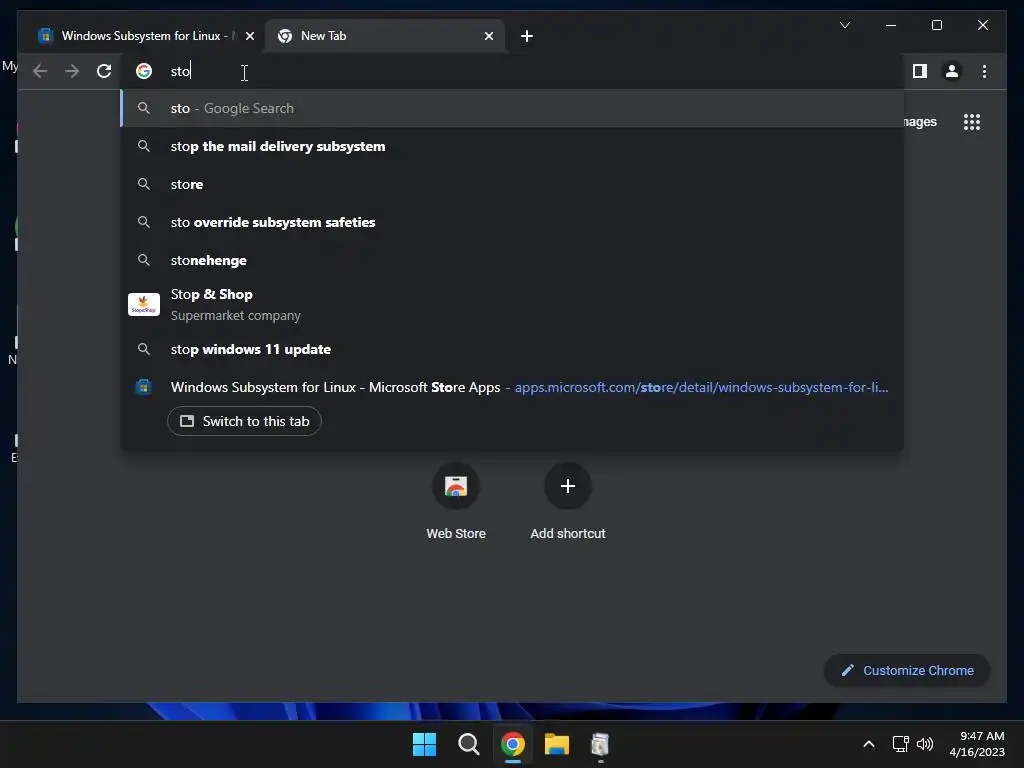Image resolution: width=1024 pixels, height=768 pixels.
Task: Click the Customize Chrome button
Action: (x=907, y=671)
